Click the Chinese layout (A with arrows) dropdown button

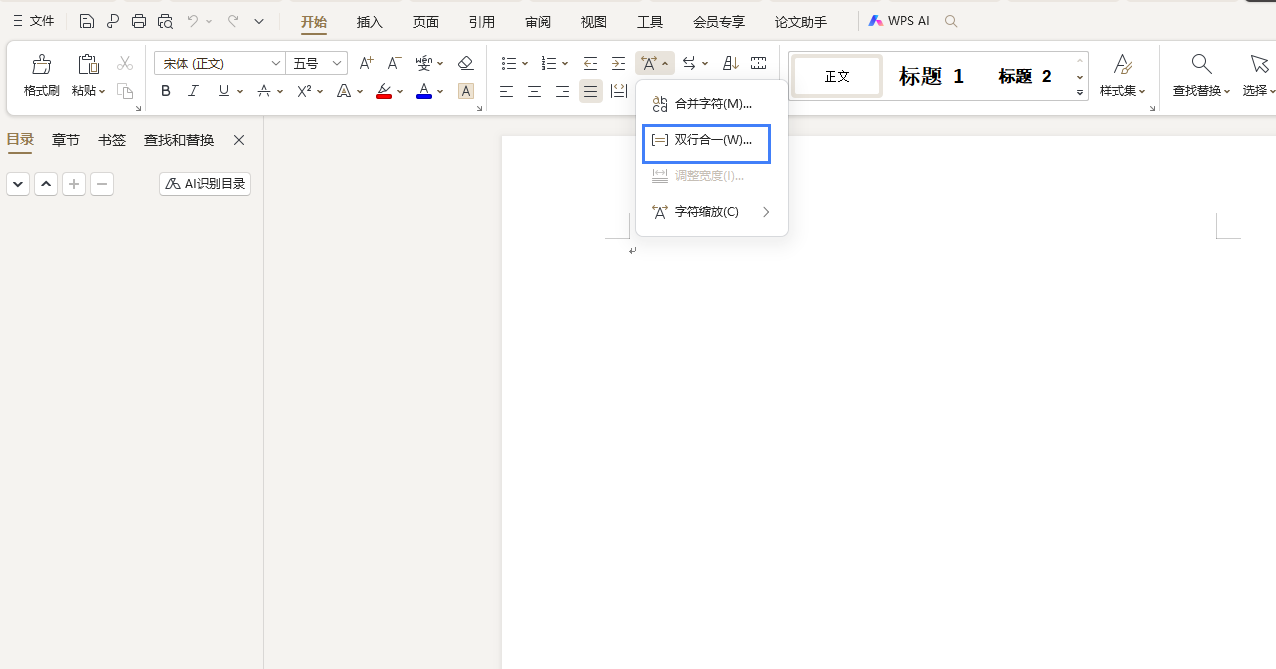[655, 63]
